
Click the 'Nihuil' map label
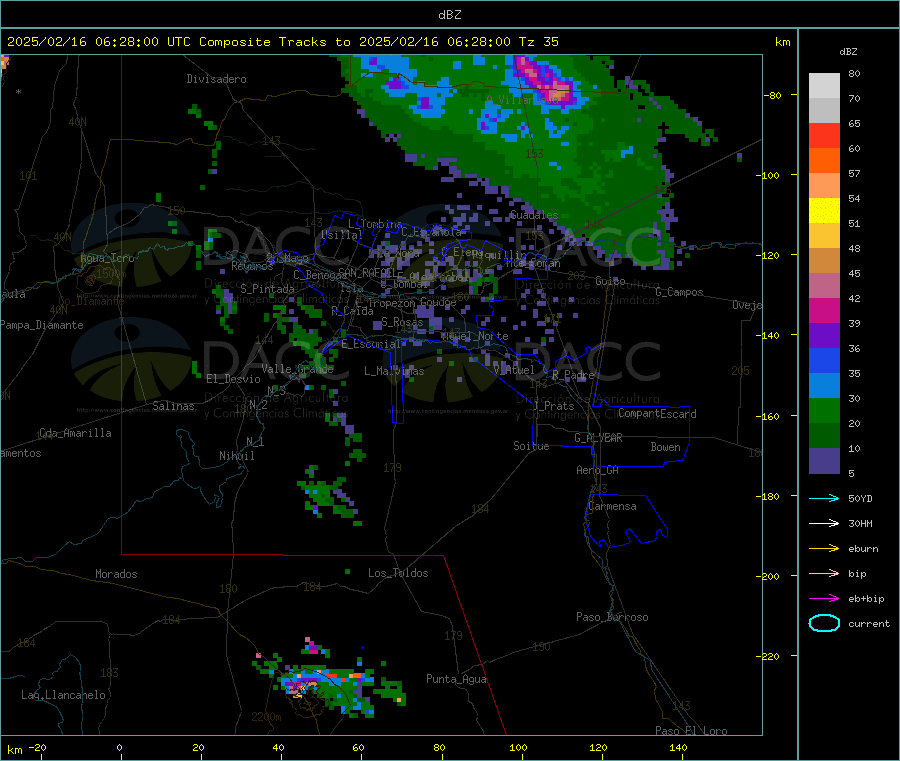coord(236,456)
